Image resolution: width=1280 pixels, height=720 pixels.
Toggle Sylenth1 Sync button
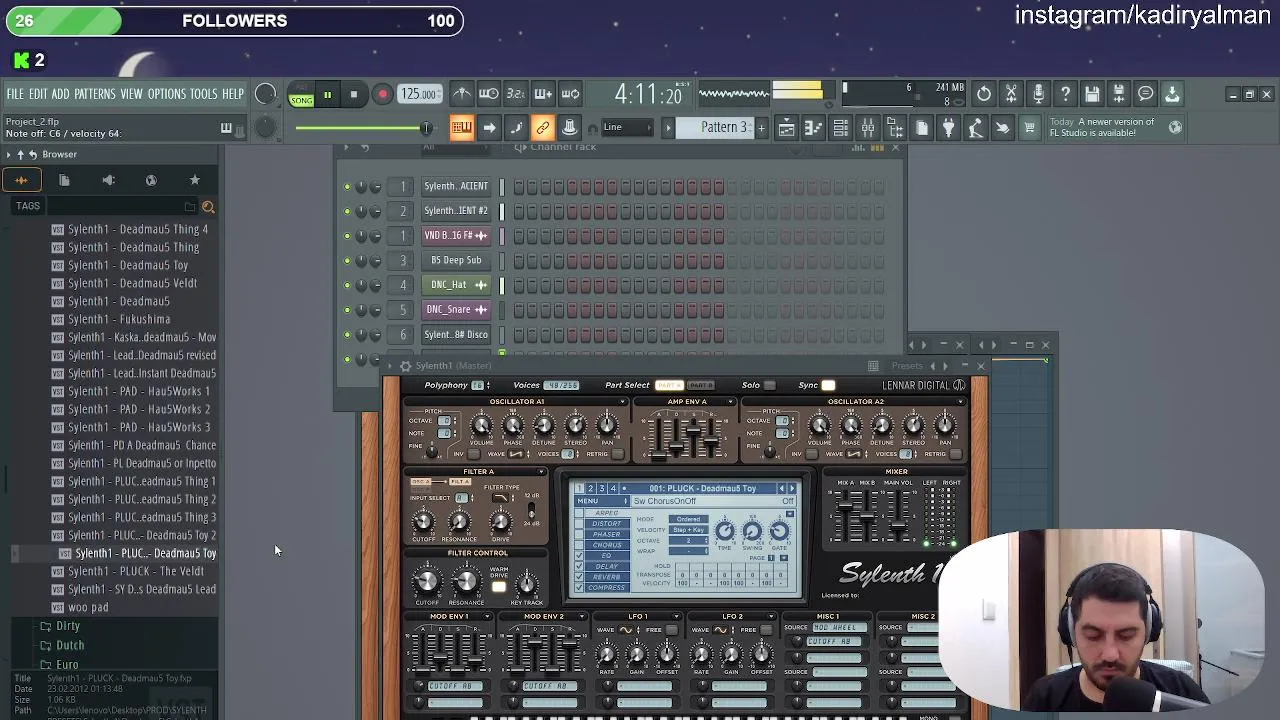828,385
